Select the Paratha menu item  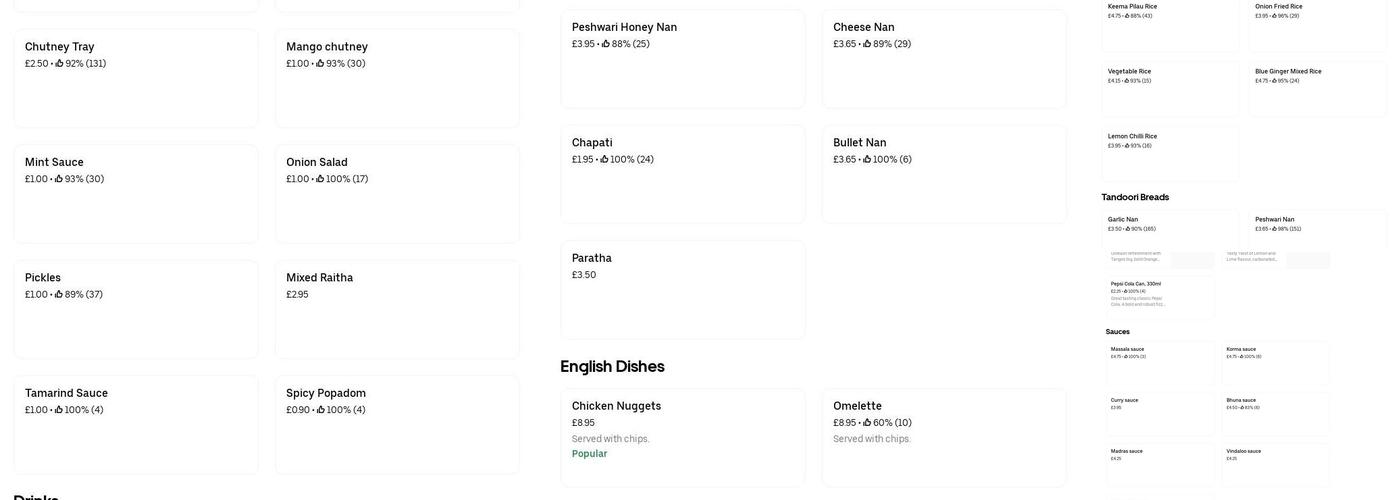click(682, 289)
